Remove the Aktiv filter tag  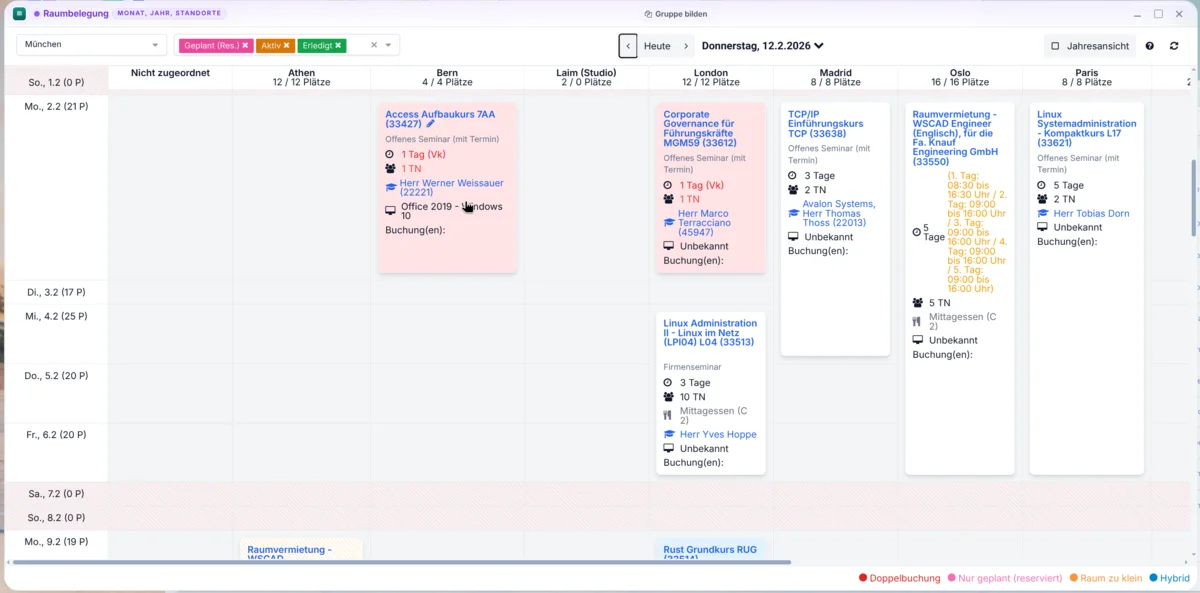click(286, 45)
